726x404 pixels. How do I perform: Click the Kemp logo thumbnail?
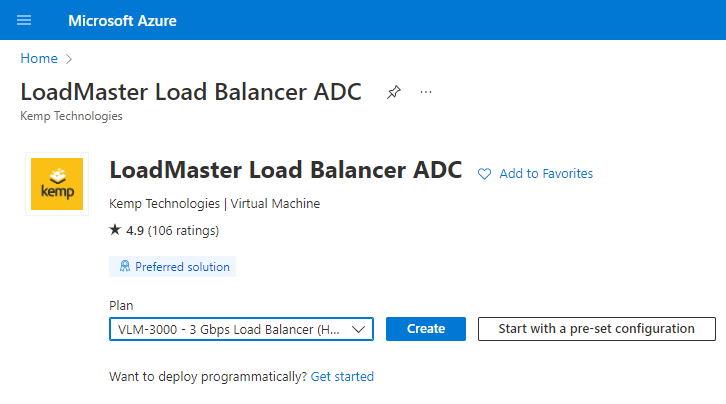click(x=57, y=184)
